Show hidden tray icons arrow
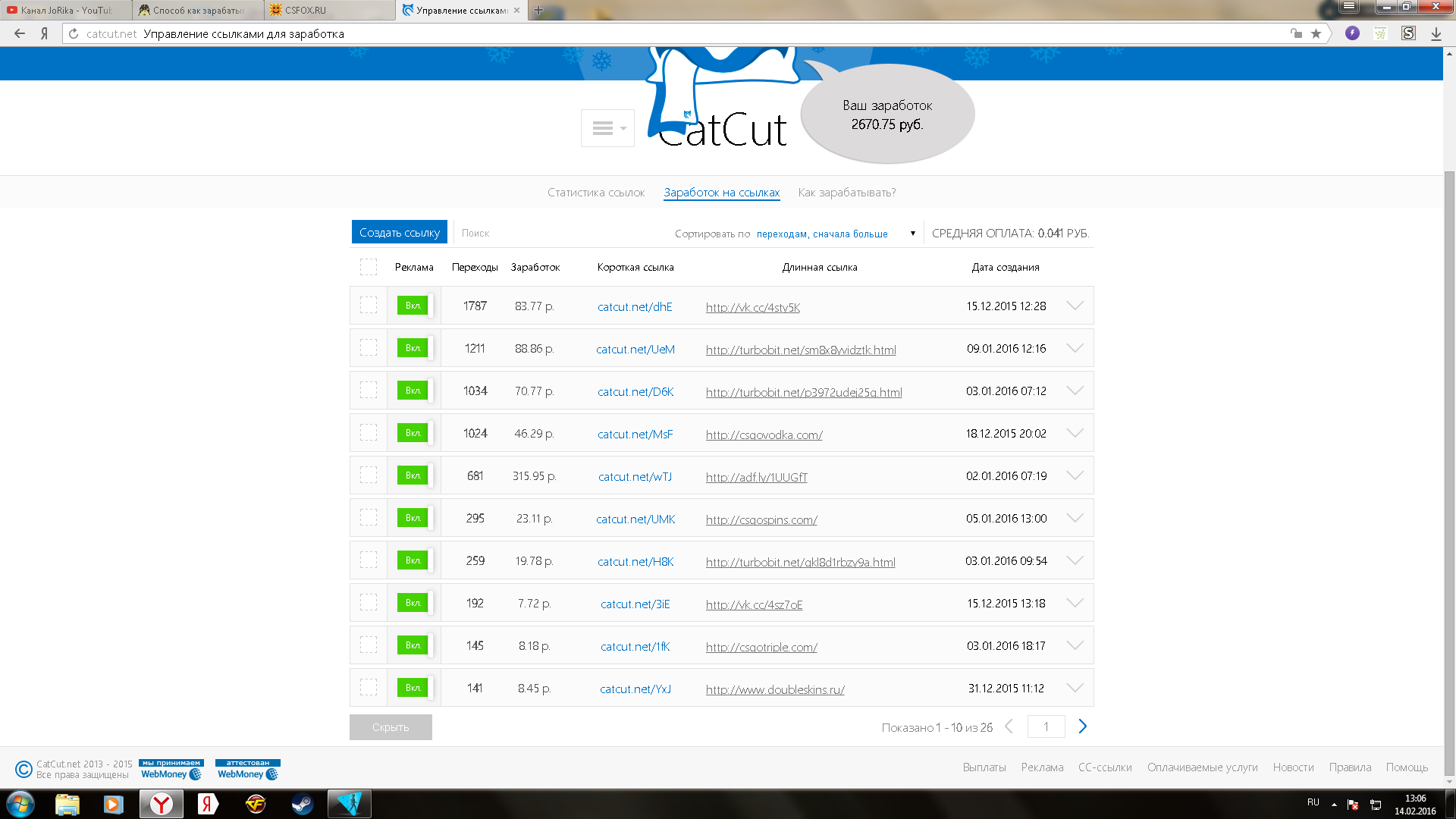 pyautogui.click(x=1334, y=804)
